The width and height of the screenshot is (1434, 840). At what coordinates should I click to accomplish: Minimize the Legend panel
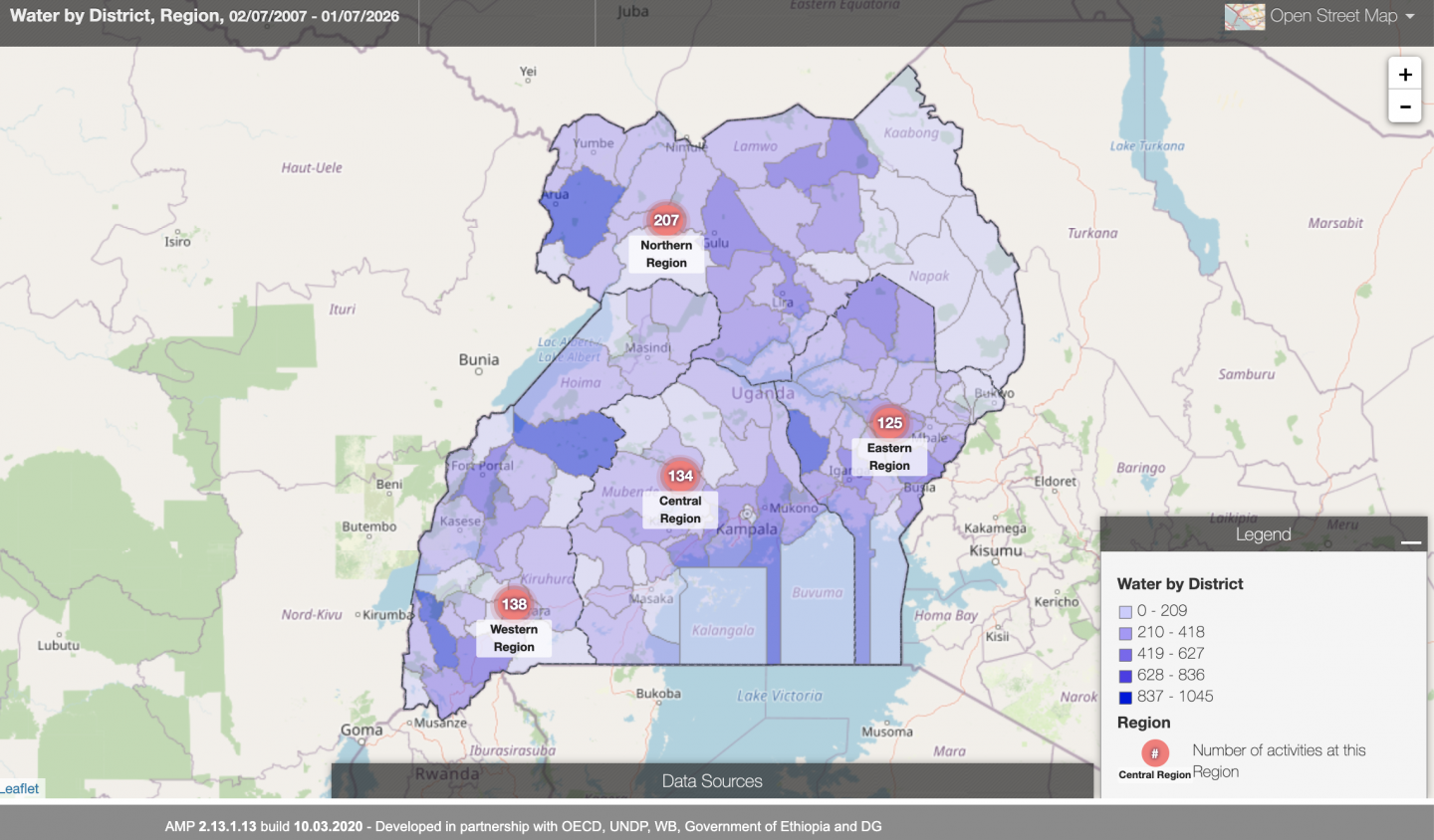click(1410, 542)
